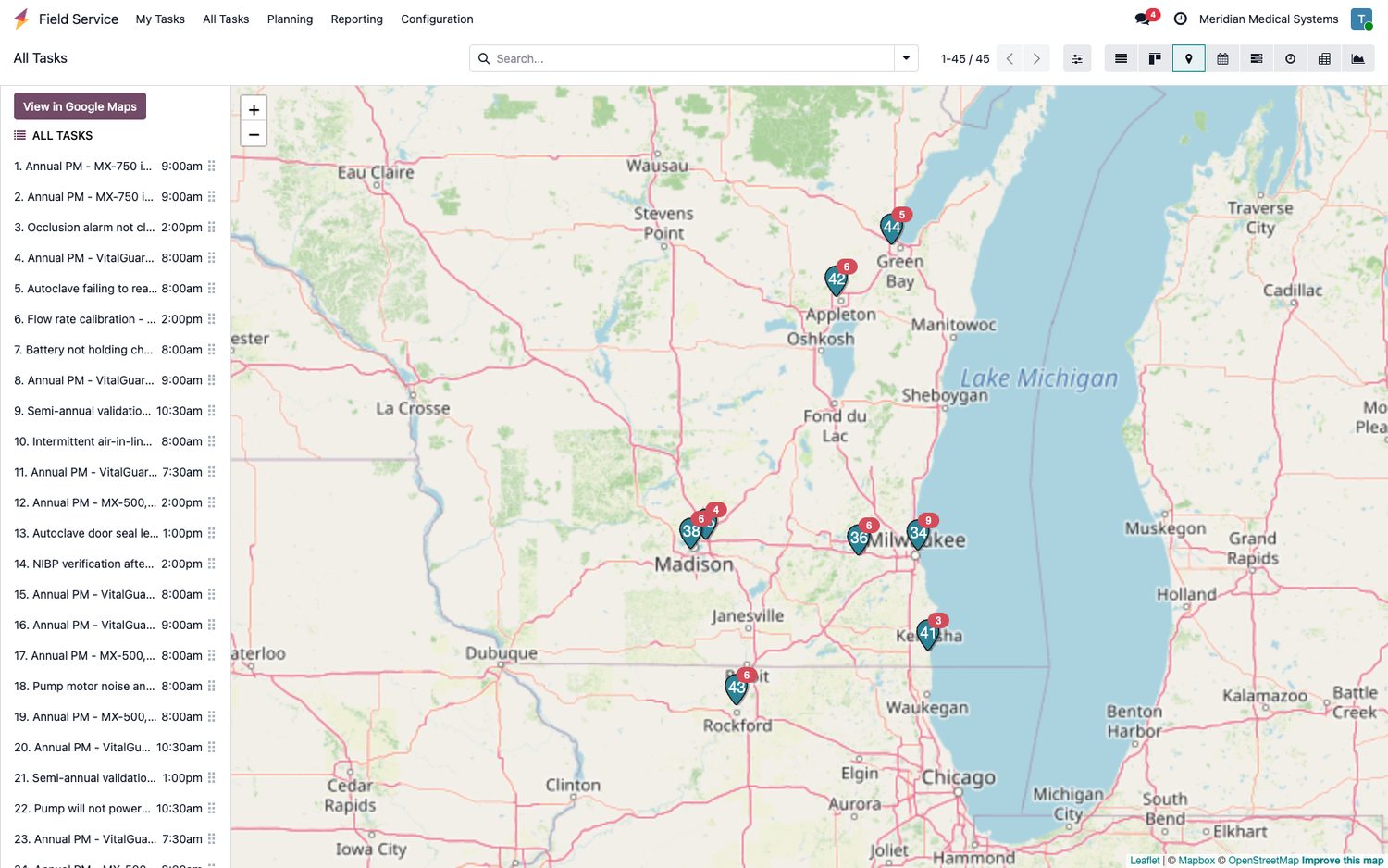The width and height of the screenshot is (1388, 868).
Task: Click the All Tasks breadcrumb title
Action: pos(41,58)
